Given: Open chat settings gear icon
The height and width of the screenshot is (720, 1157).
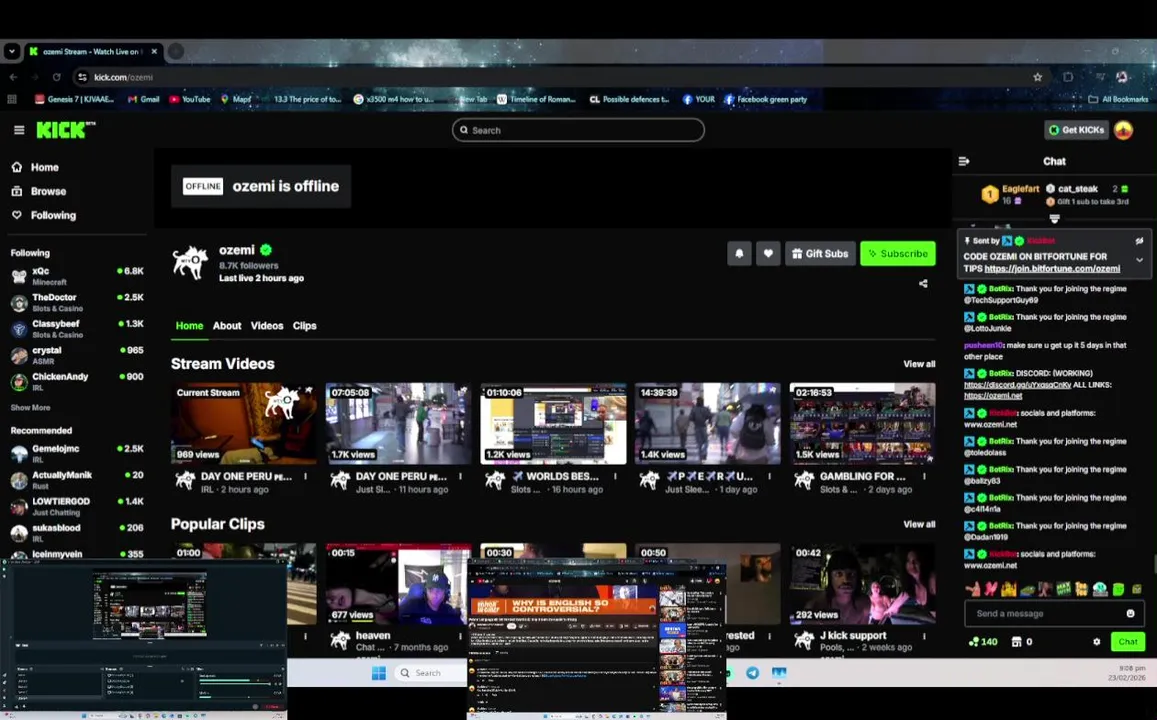Looking at the screenshot, I should tap(1096, 642).
